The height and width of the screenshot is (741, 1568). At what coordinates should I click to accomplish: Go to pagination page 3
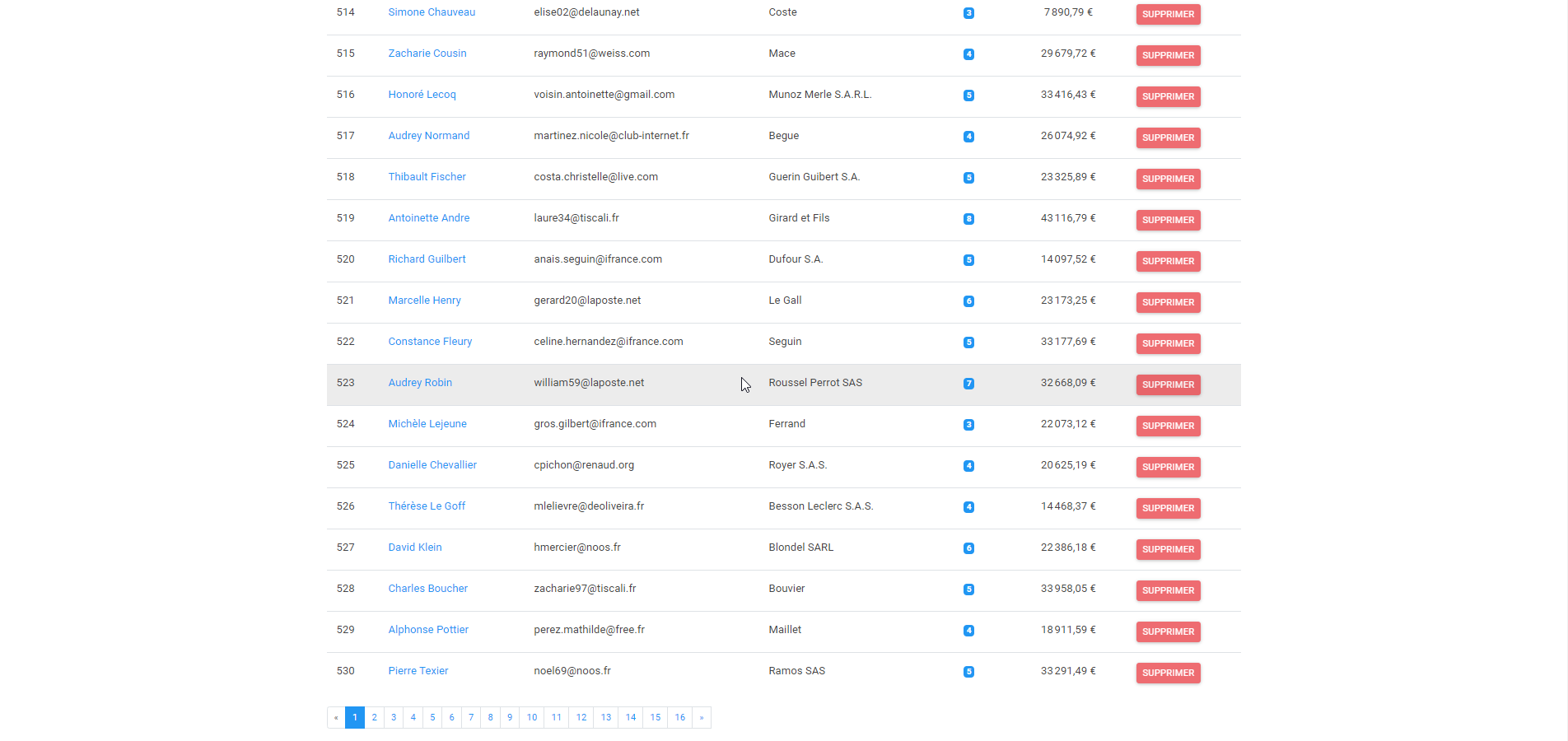(394, 717)
